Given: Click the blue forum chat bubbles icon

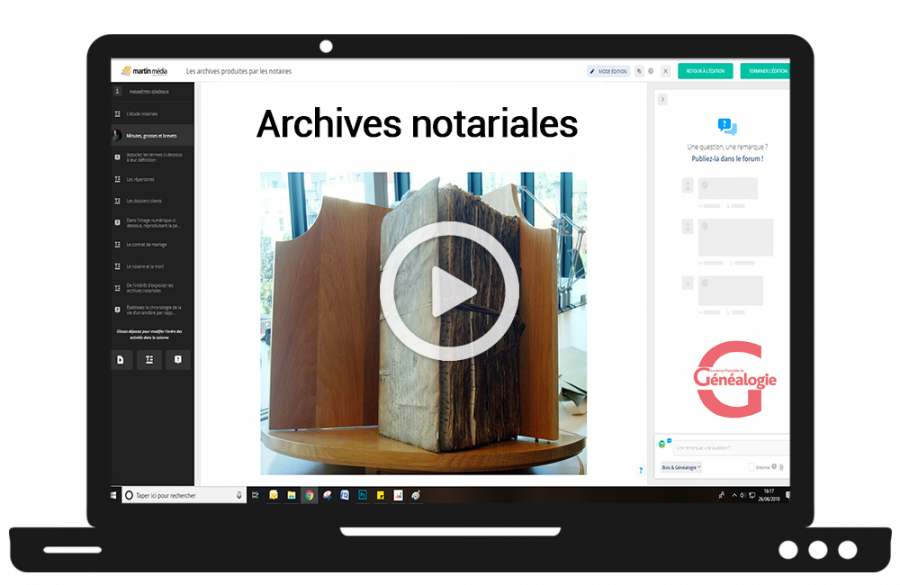Looking at the screenshot, I should click(727, 126).
